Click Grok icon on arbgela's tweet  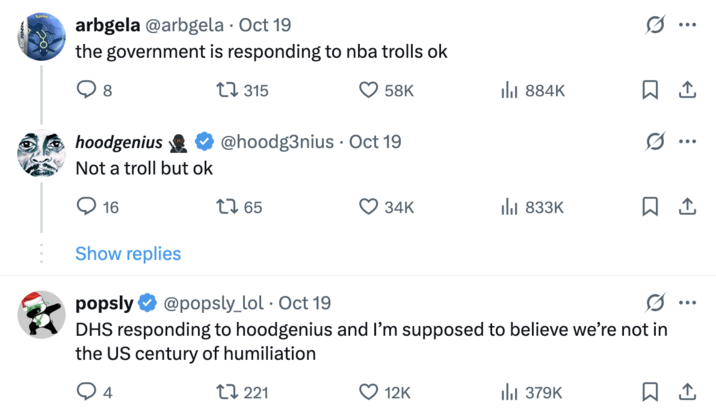656,25
